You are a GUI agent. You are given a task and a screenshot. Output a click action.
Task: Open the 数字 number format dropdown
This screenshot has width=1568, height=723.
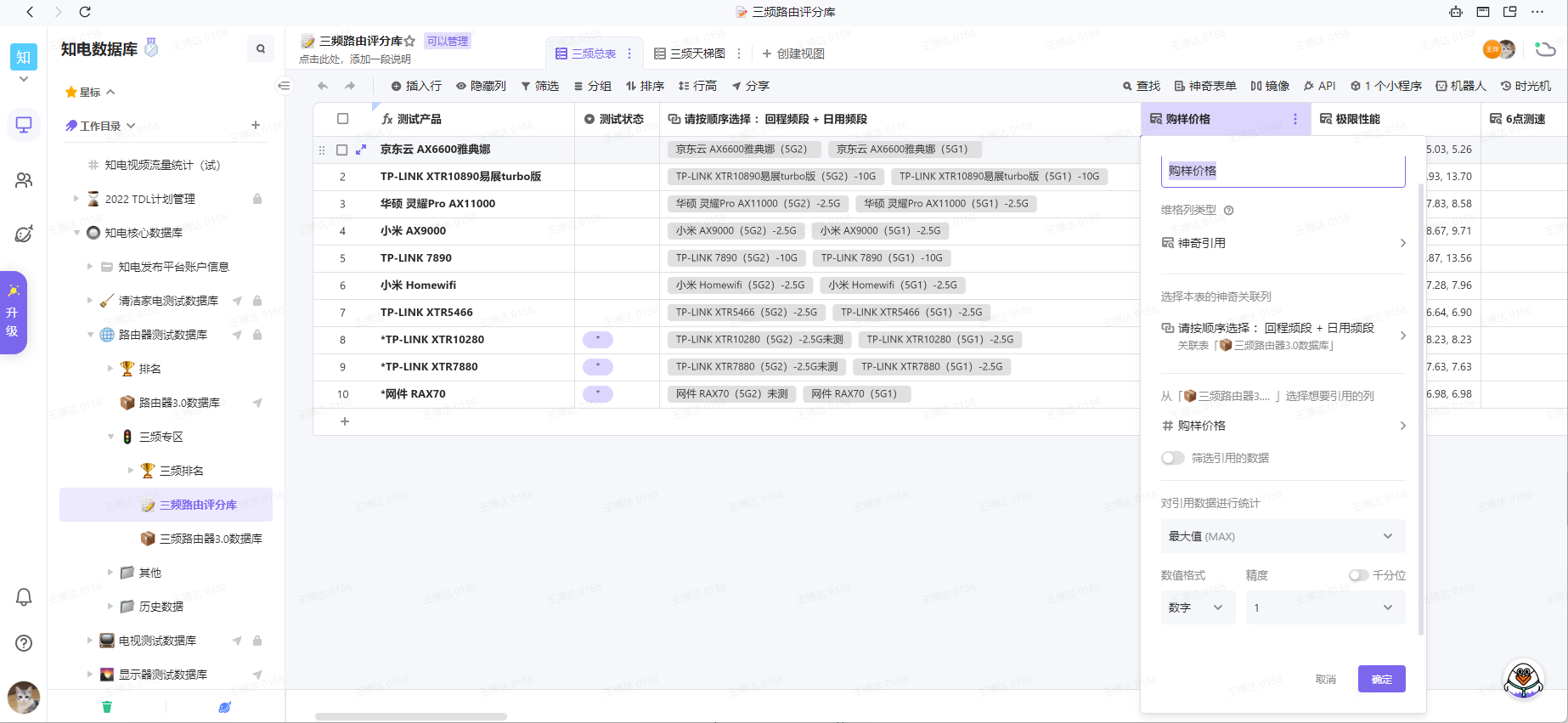pos(1197,607)
